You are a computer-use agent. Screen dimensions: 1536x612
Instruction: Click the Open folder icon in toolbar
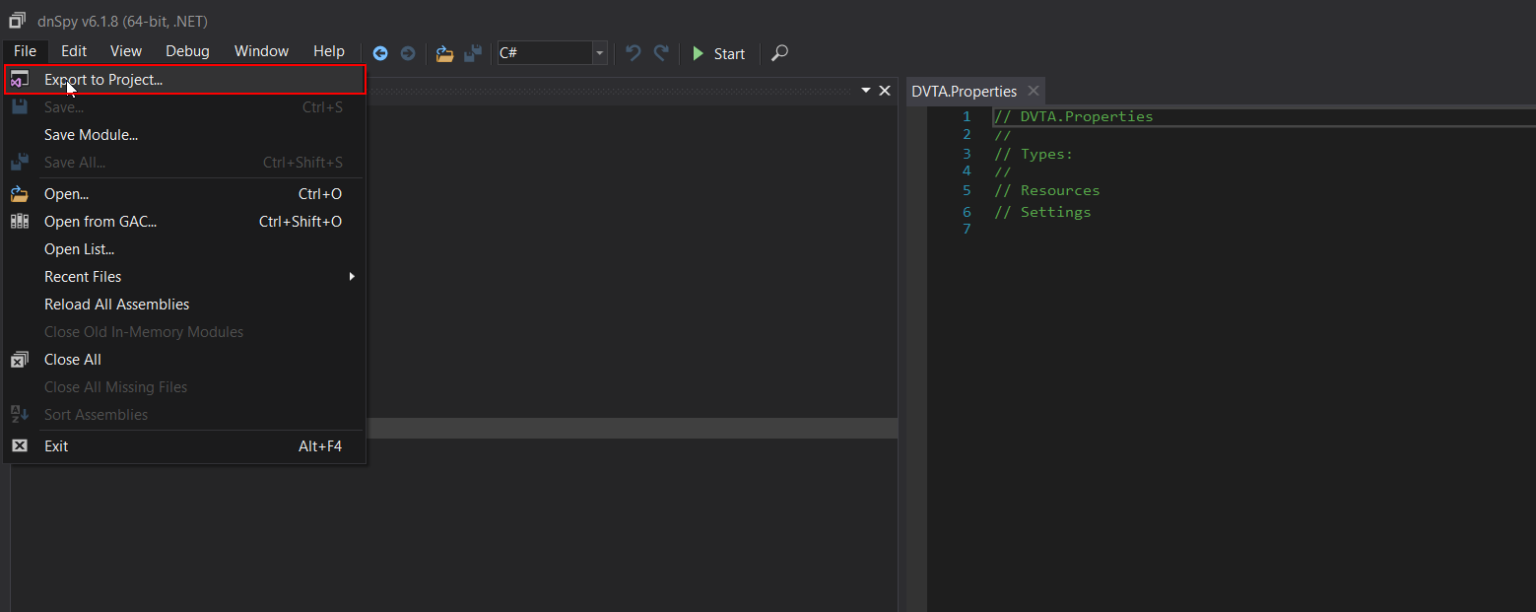tap(445, 53)
